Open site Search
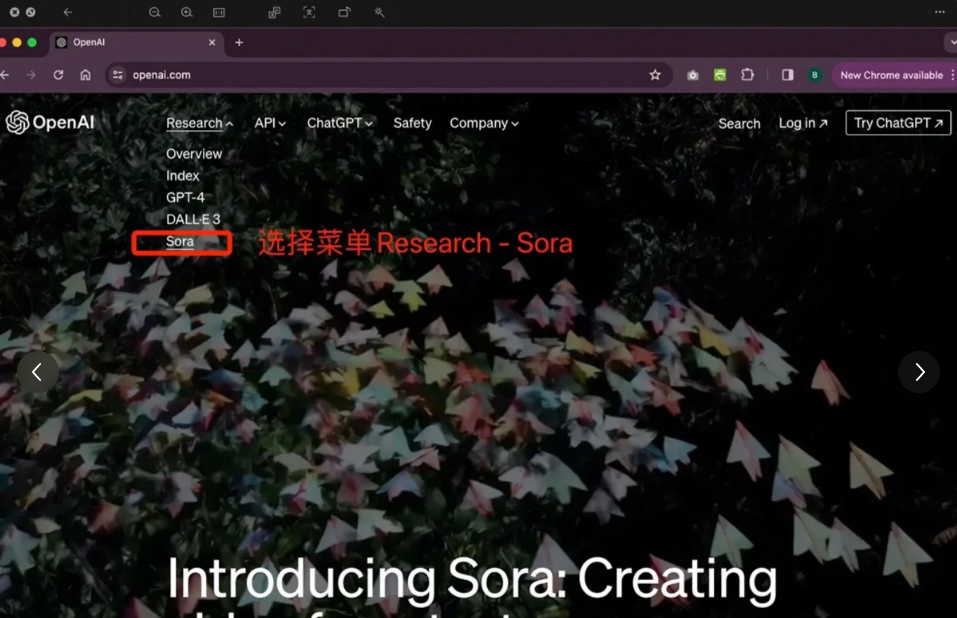The width and height of the screenshot is (957, 618). (739, 123)
